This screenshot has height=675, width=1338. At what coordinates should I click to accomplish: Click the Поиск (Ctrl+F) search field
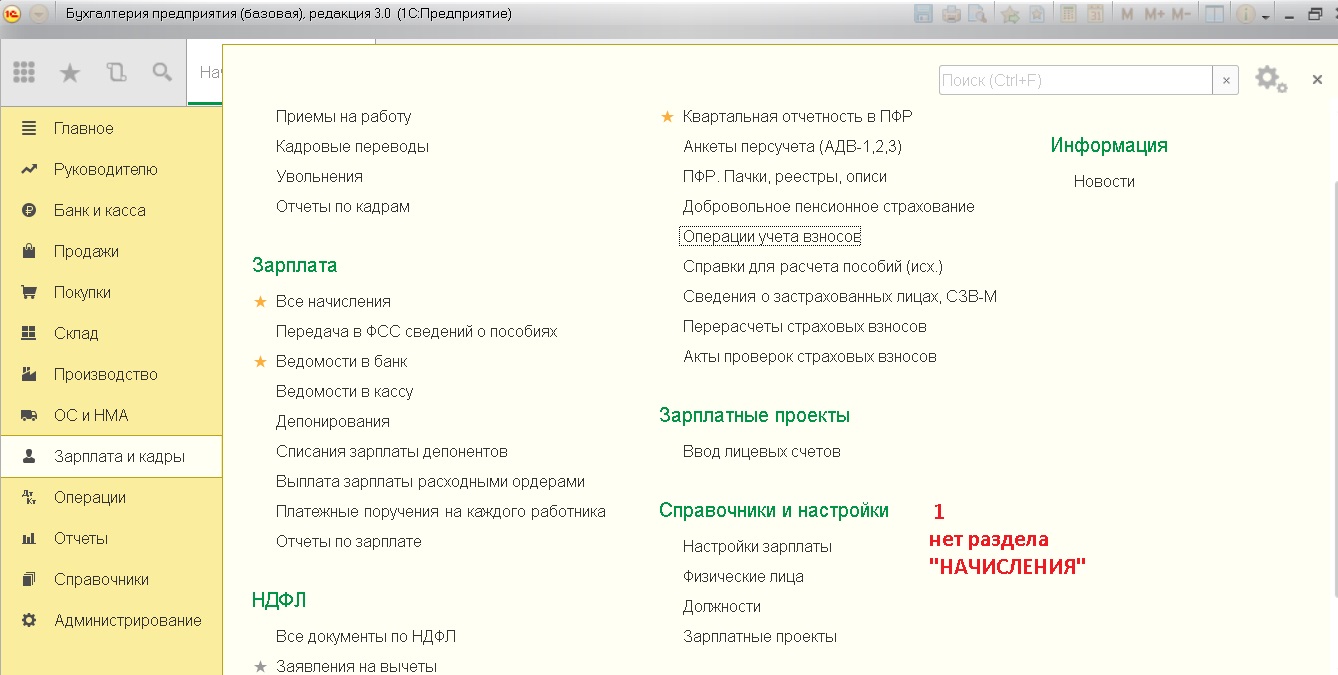pos(1075,81)
